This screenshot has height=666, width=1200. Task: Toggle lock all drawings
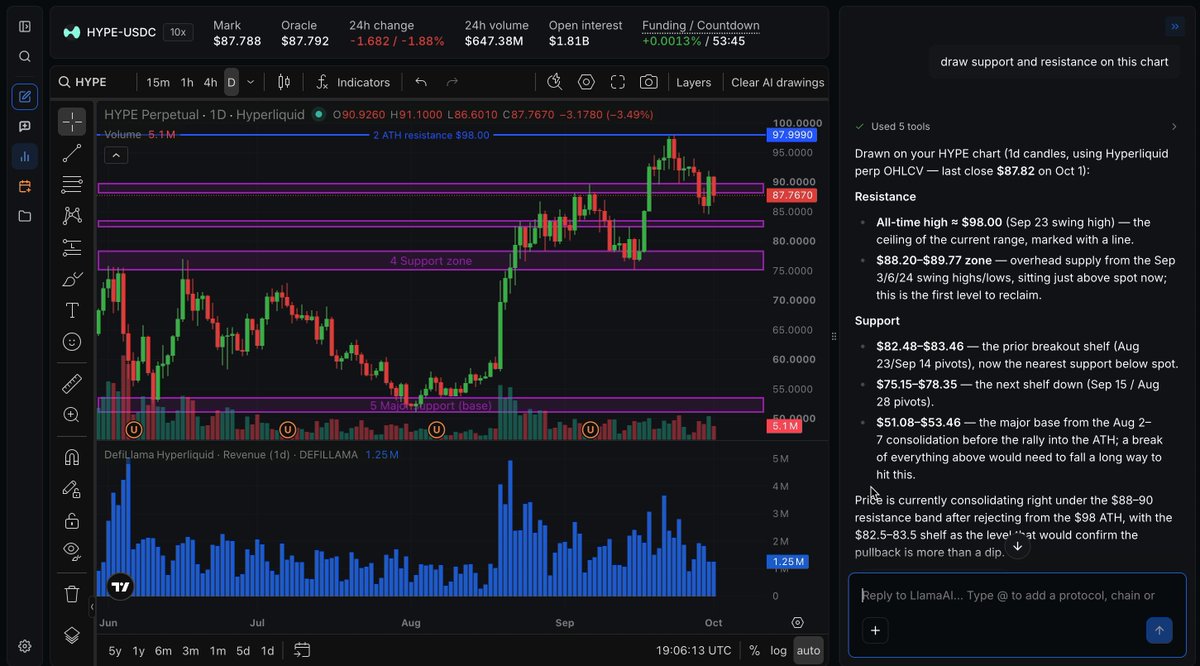coord(72,521)
